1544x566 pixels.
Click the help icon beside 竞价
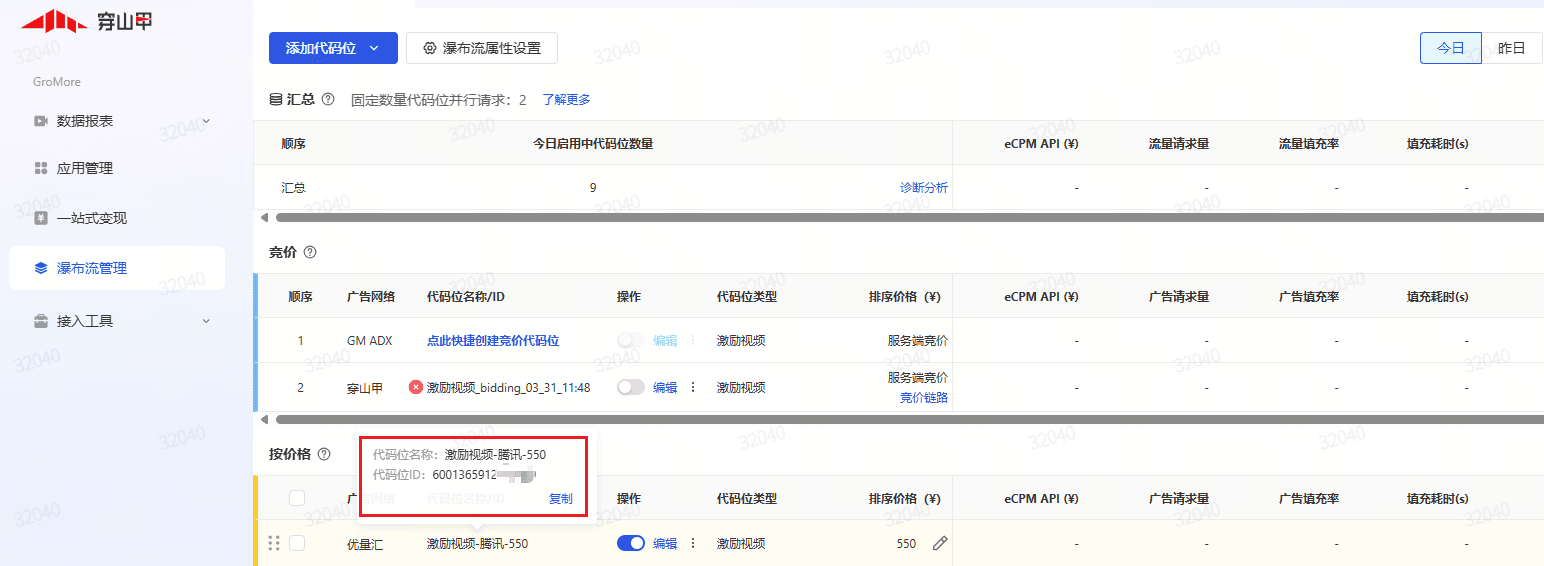(x=310, y=252)
